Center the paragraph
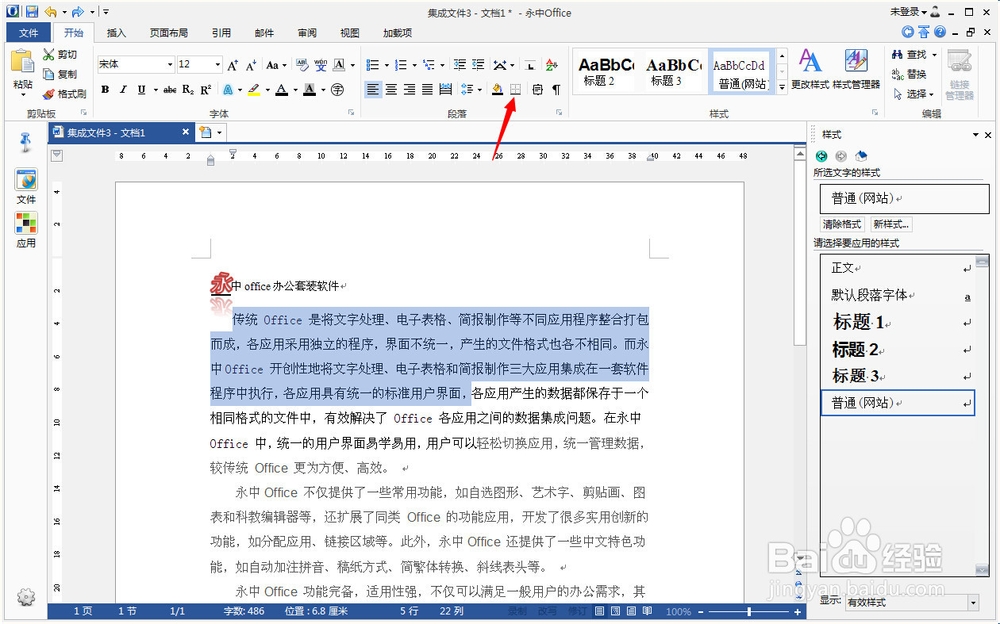The image size is (1000, 624). [x=391, y=89]
